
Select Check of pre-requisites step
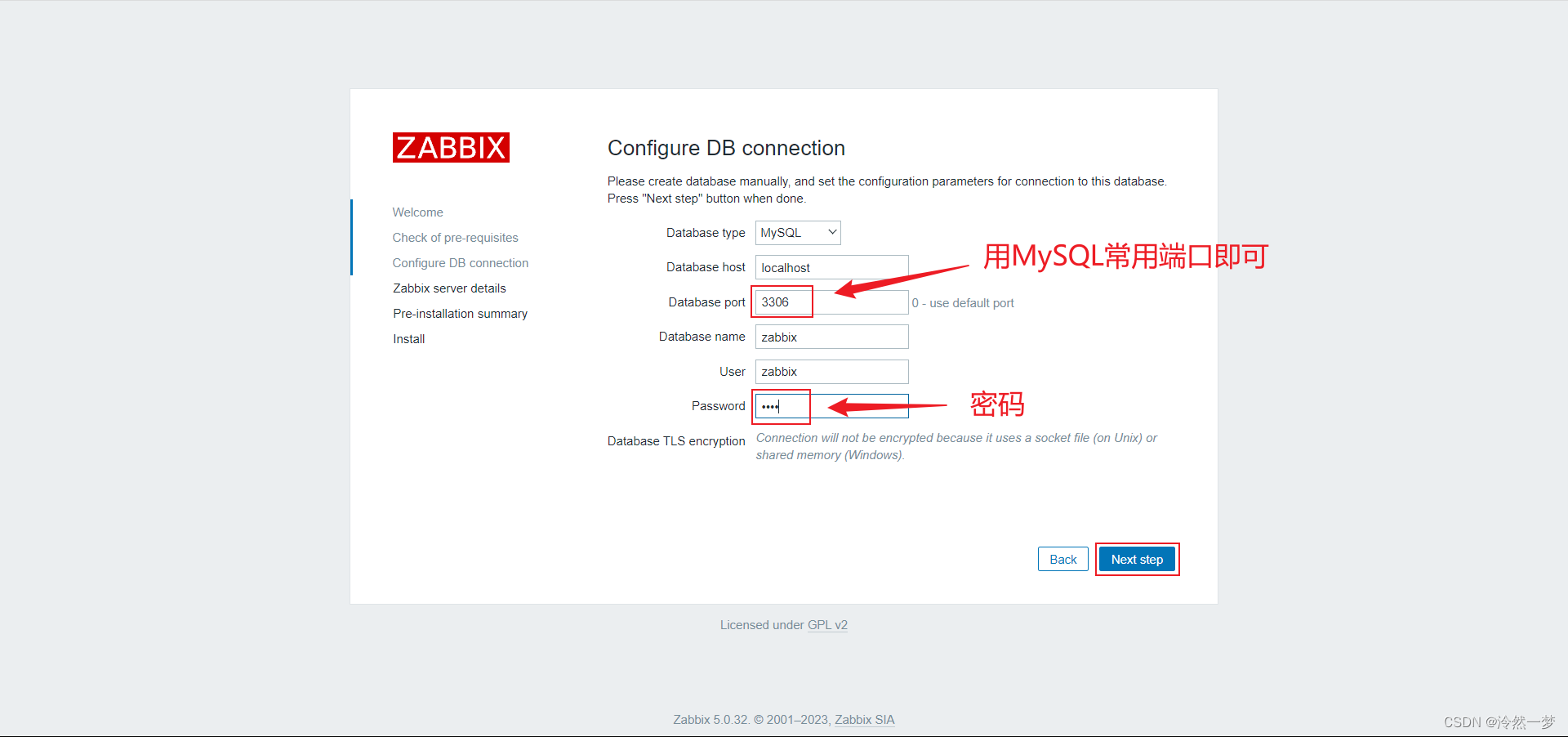455,238
